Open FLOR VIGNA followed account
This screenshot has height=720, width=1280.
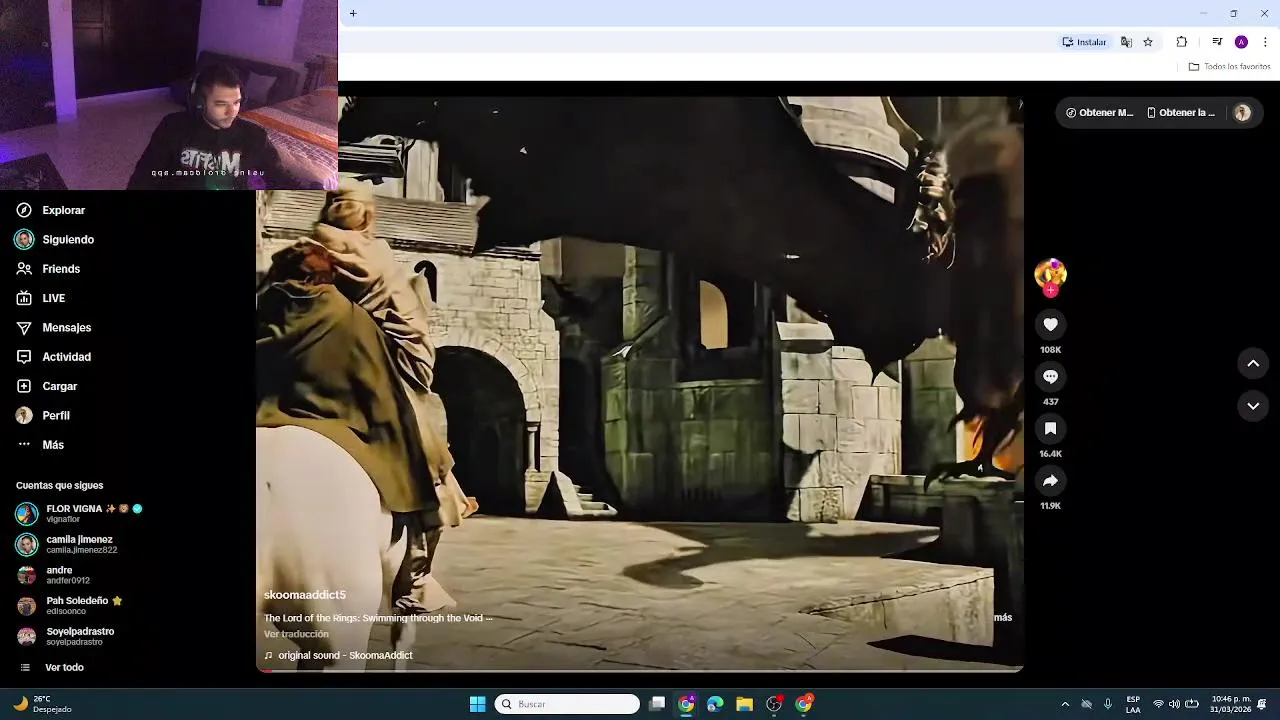click(79, 513)
